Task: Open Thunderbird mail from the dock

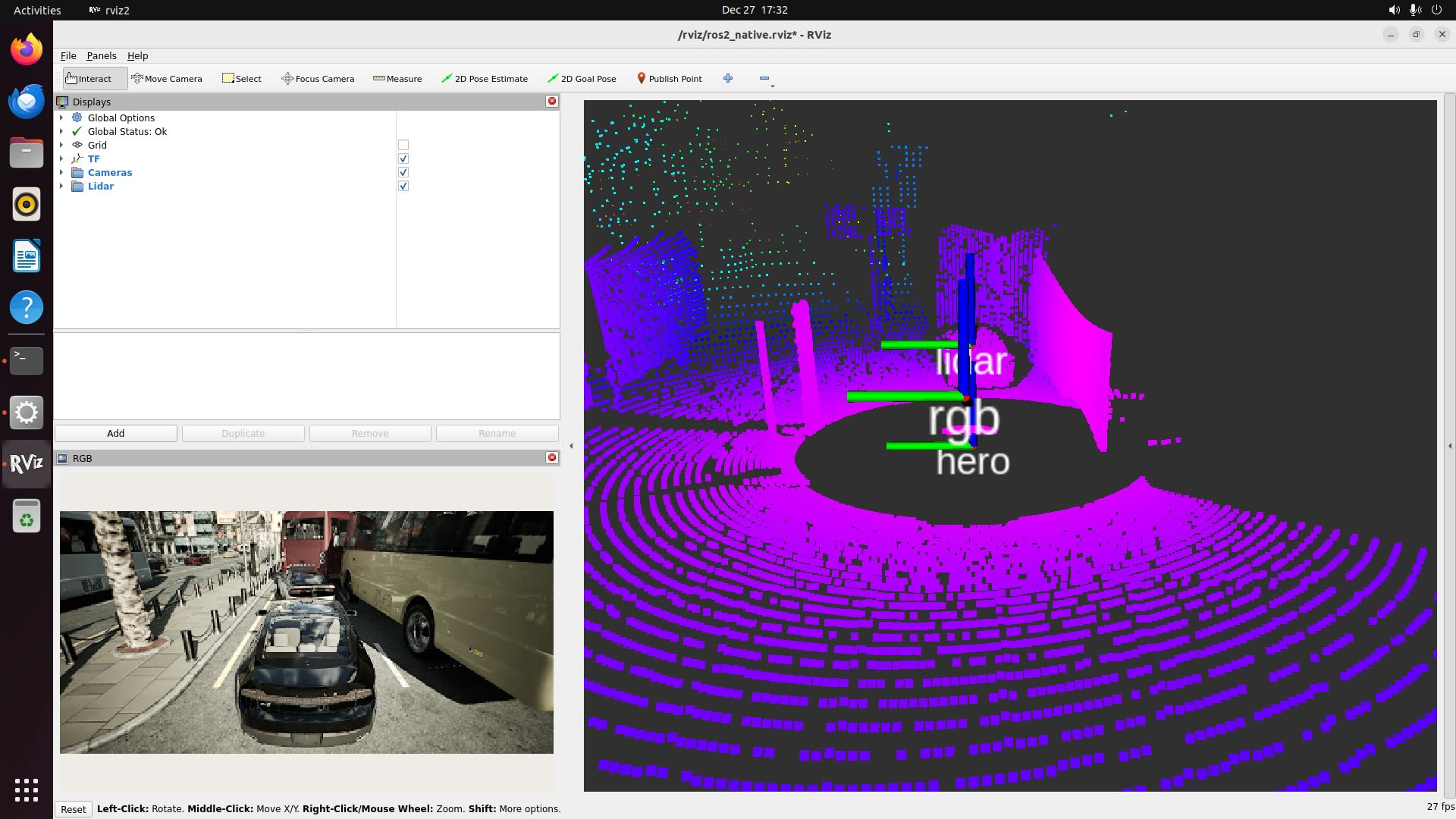Action: coord(27,101)
